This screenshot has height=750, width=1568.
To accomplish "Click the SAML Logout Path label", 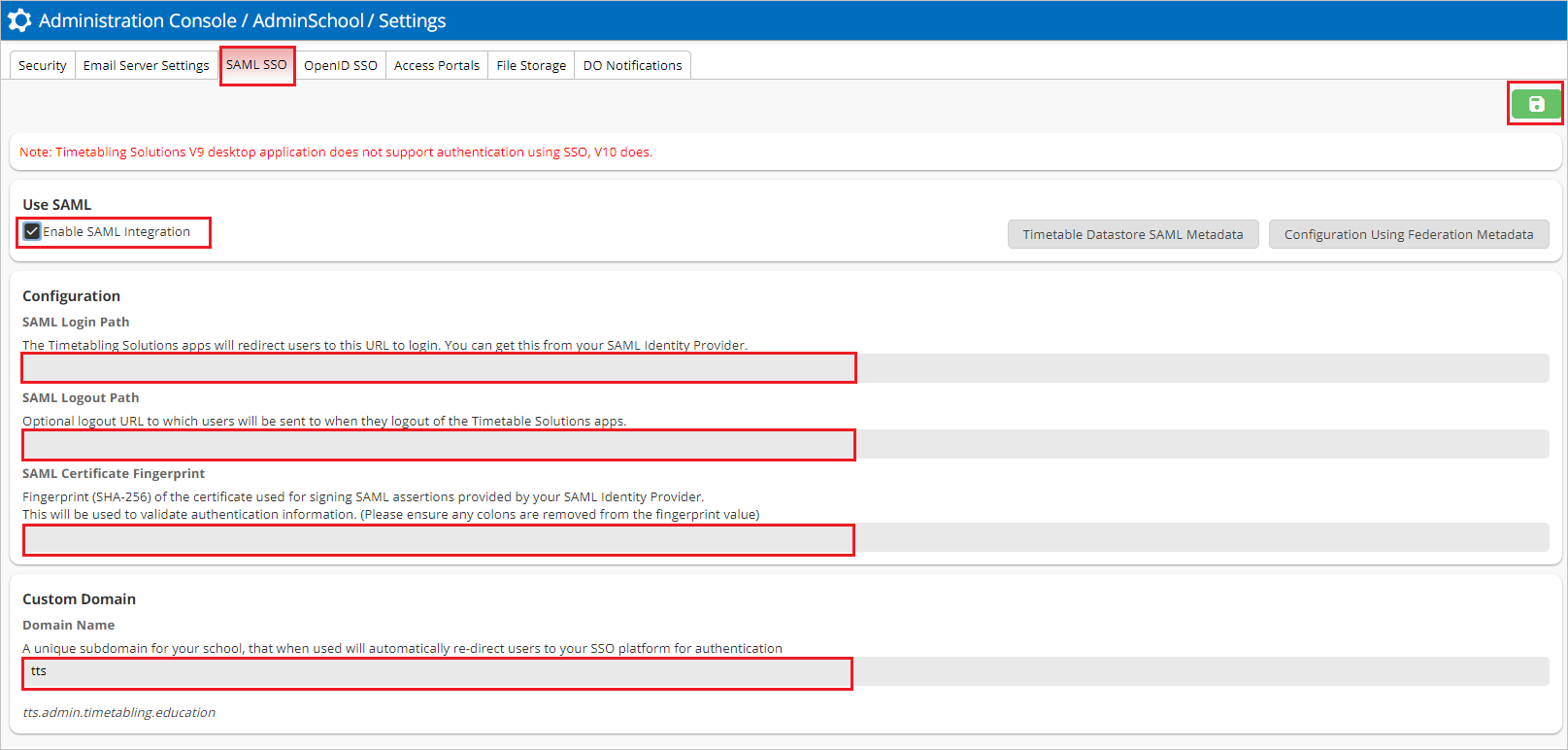I will [81, 397].
